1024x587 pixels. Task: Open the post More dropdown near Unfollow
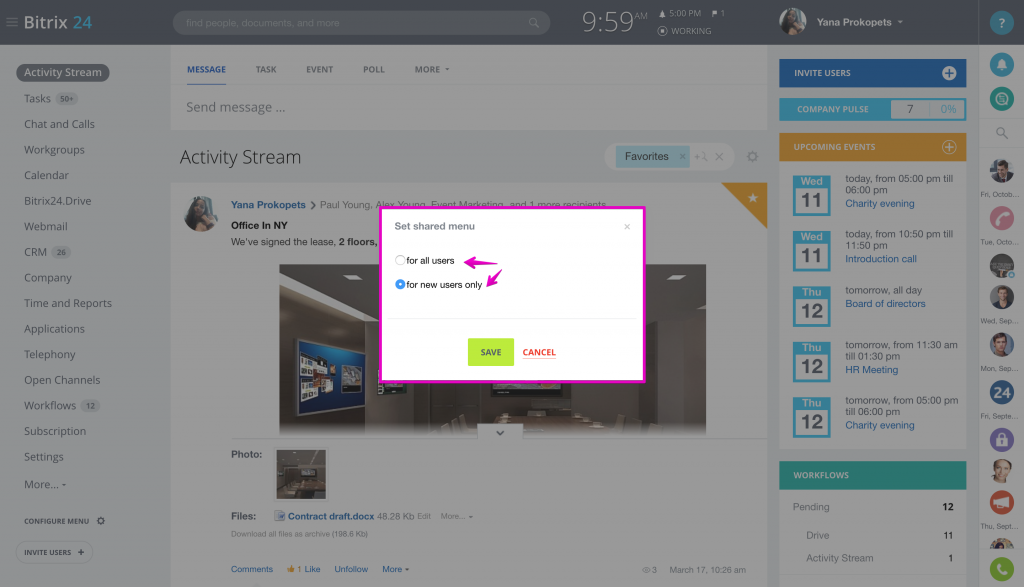pyautogui.click(x=396, y=569)
